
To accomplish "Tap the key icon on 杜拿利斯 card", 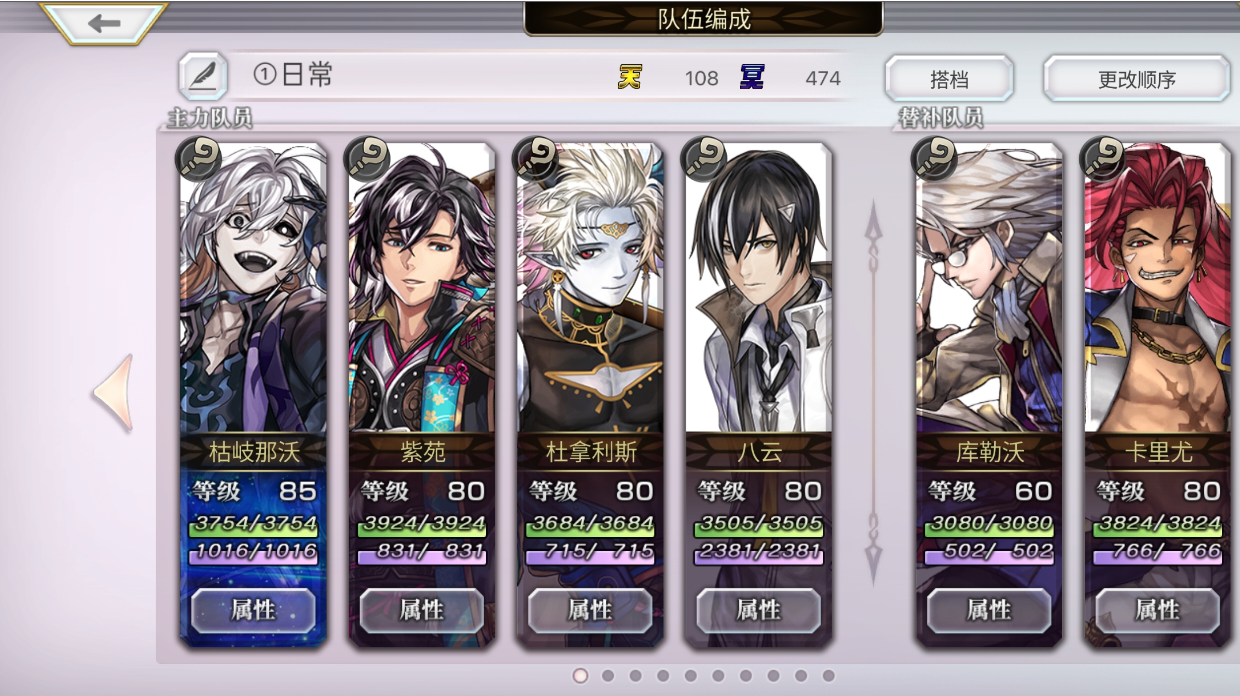I will point(536,157).
